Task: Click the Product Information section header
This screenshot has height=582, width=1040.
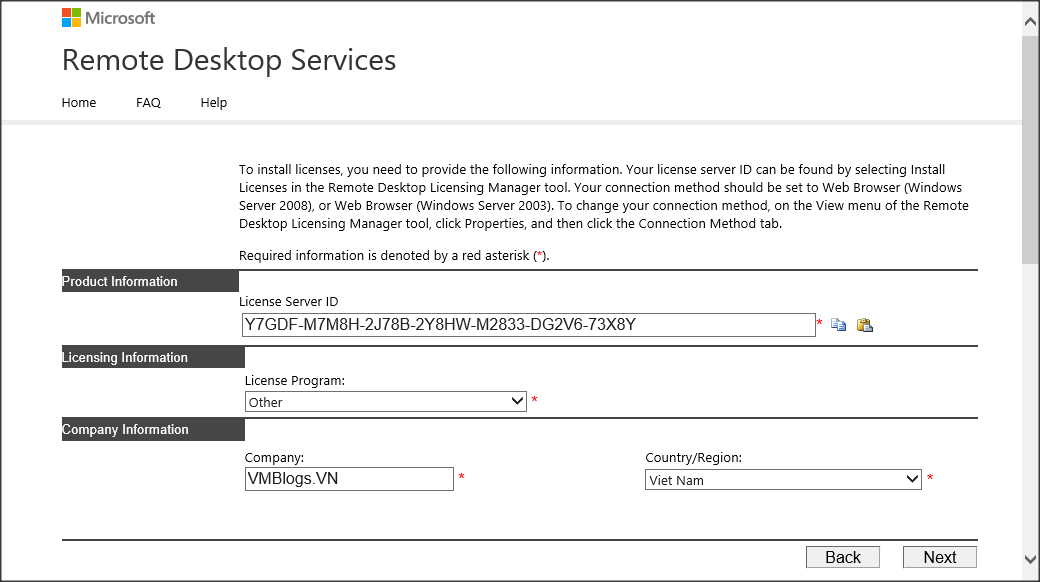Action: point(150,281)
